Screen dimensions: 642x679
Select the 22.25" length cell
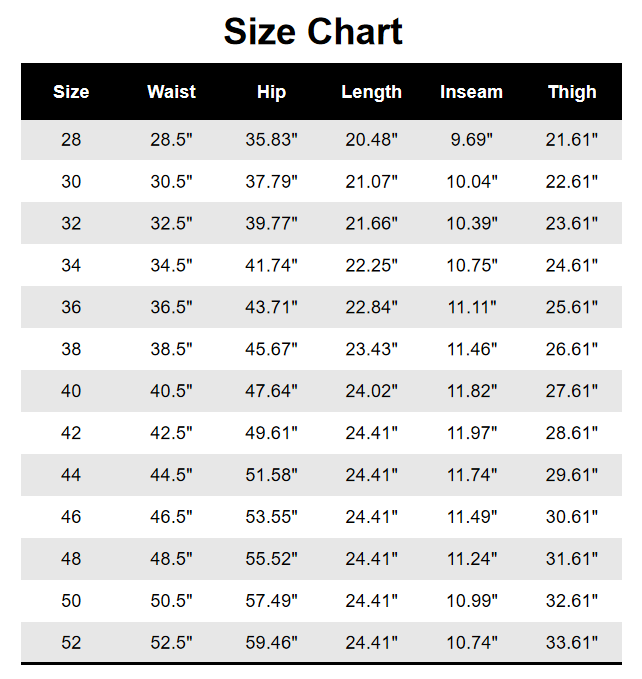pyautogui.click(x=371, y=266)
